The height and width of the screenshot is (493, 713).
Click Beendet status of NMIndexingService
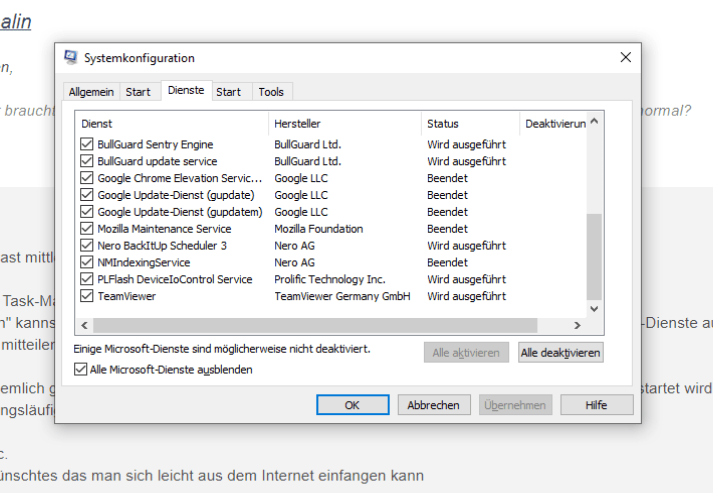click(x=447, y=262)
